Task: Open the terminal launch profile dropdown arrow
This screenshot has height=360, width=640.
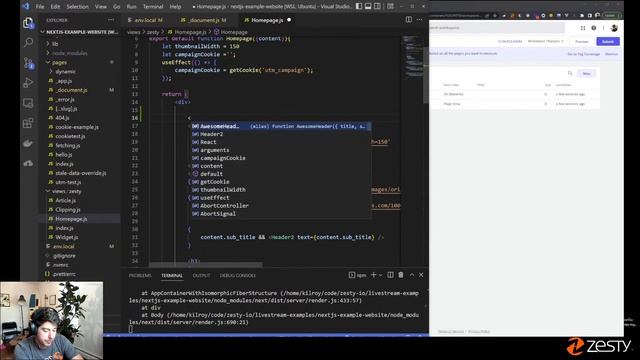Action: [x=380, y=276]
